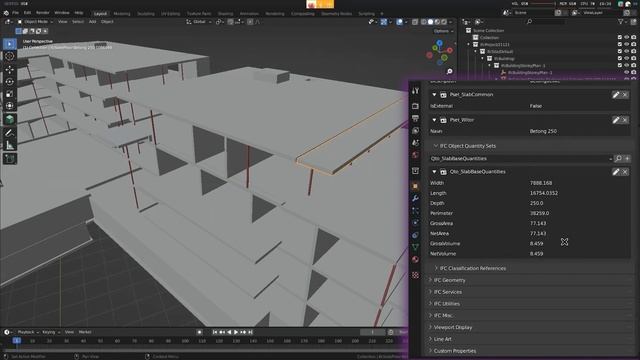This screenshot has width=640, height=360.
Task: Open the Tool properties tab
Action: tap(415, 91)
